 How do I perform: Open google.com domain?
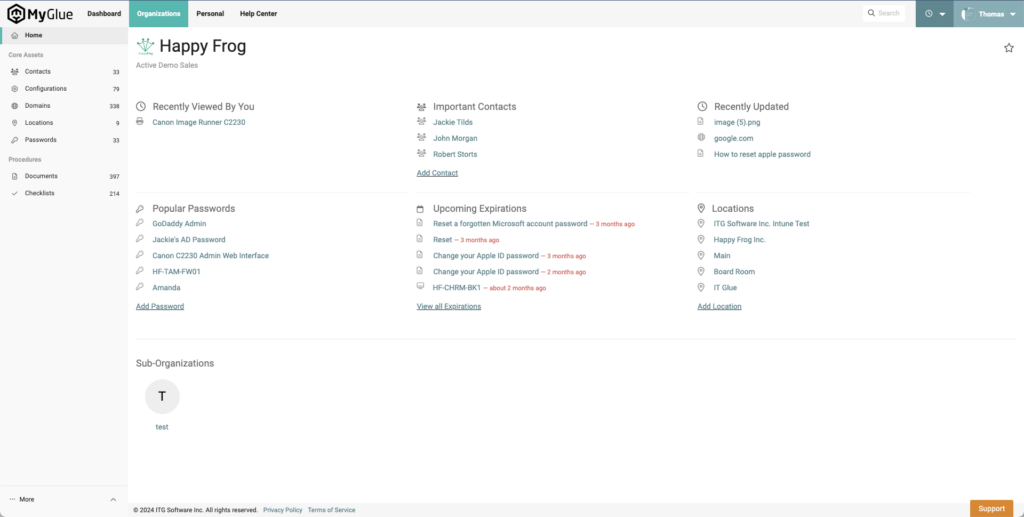[733, 138]
